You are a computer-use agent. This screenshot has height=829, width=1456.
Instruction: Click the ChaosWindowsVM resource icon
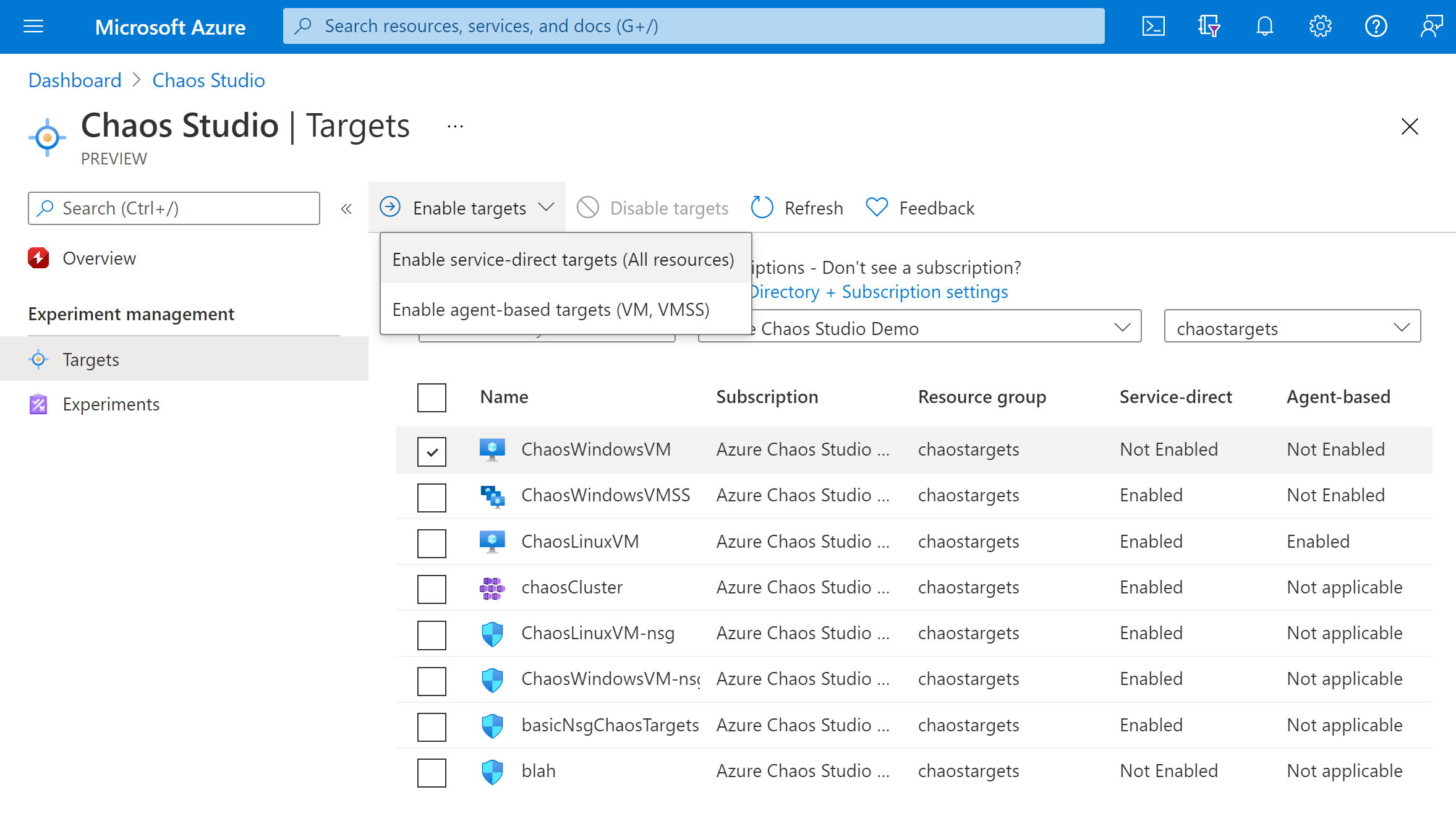(492, 449)
